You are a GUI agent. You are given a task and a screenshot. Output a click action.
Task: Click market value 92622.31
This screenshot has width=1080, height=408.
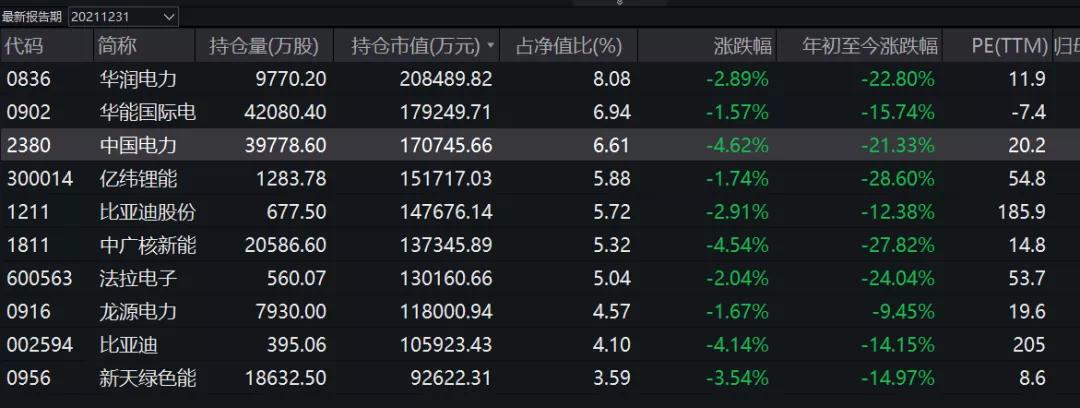[x=451, y=378]
